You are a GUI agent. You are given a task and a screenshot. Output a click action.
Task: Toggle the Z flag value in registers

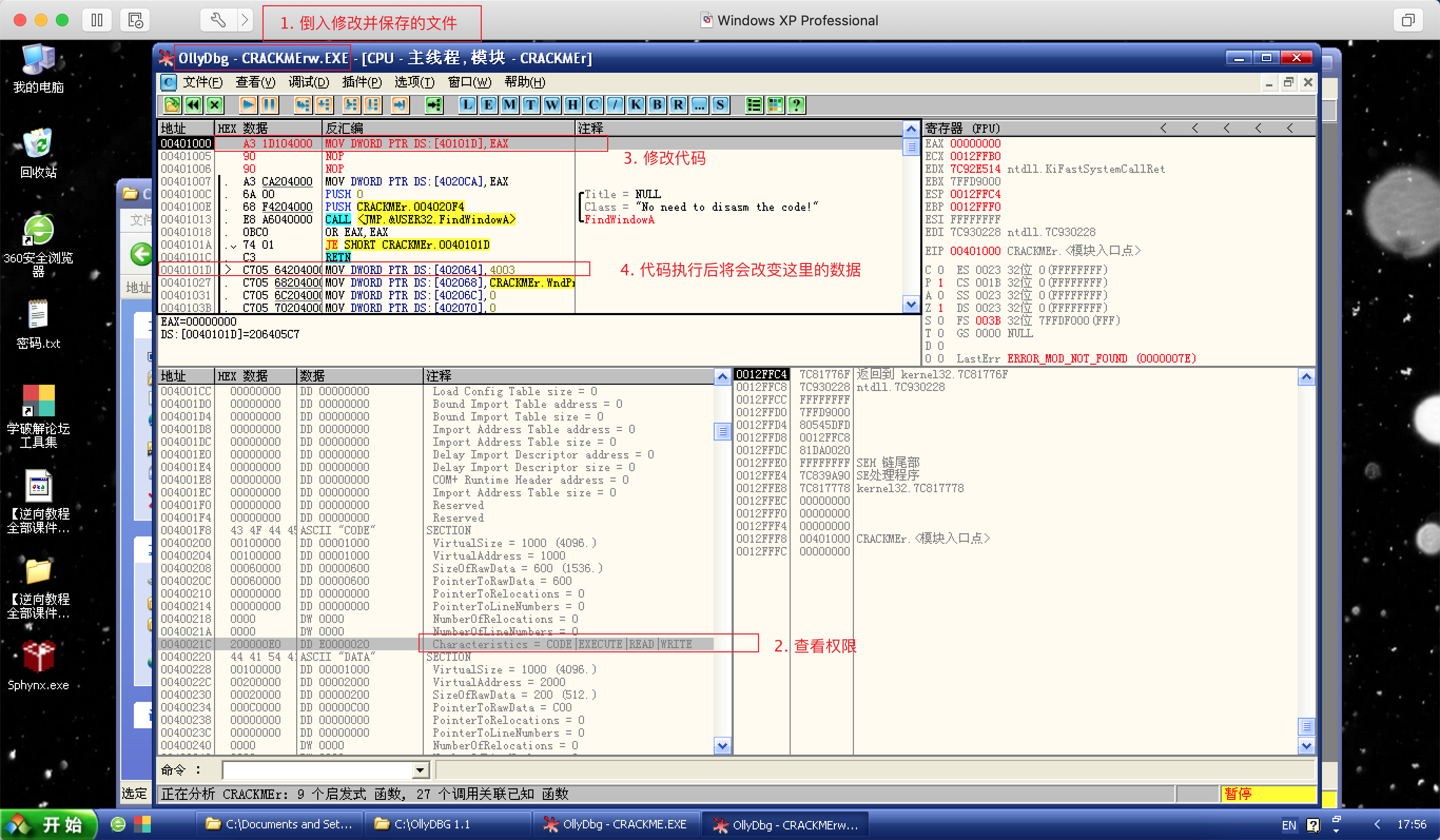pyautogui.click(x=940, y=308)
